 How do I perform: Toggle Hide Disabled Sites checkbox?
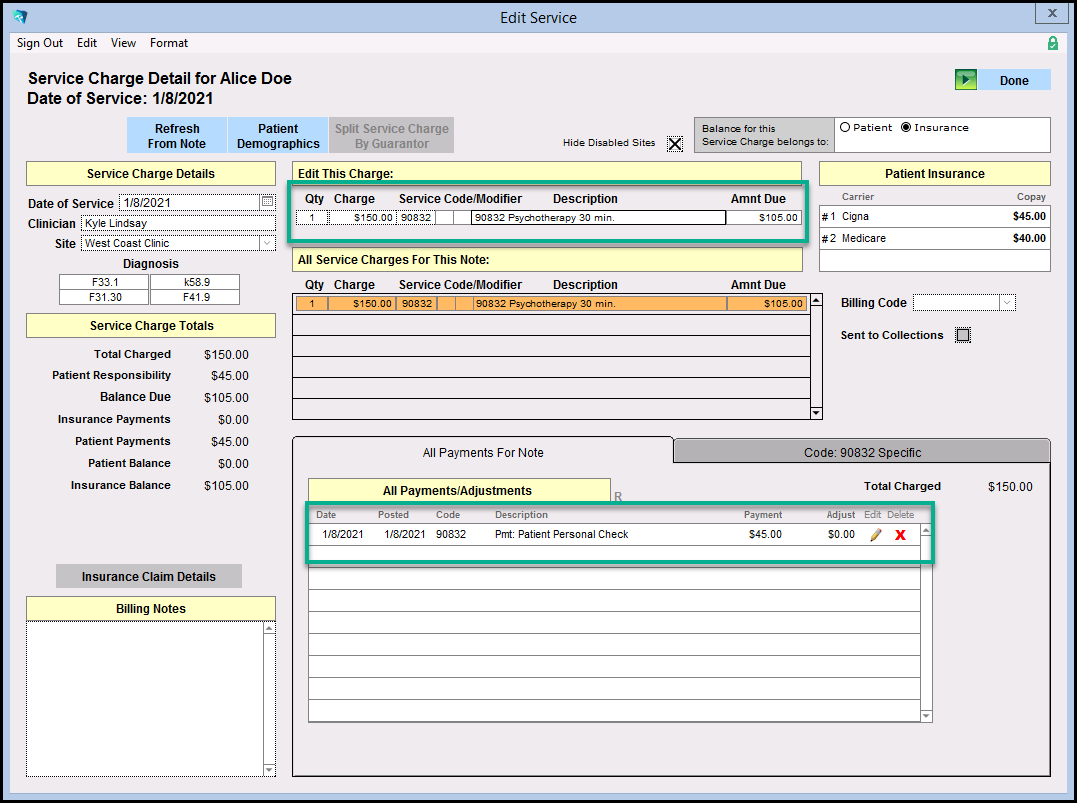tap(675, 143)
